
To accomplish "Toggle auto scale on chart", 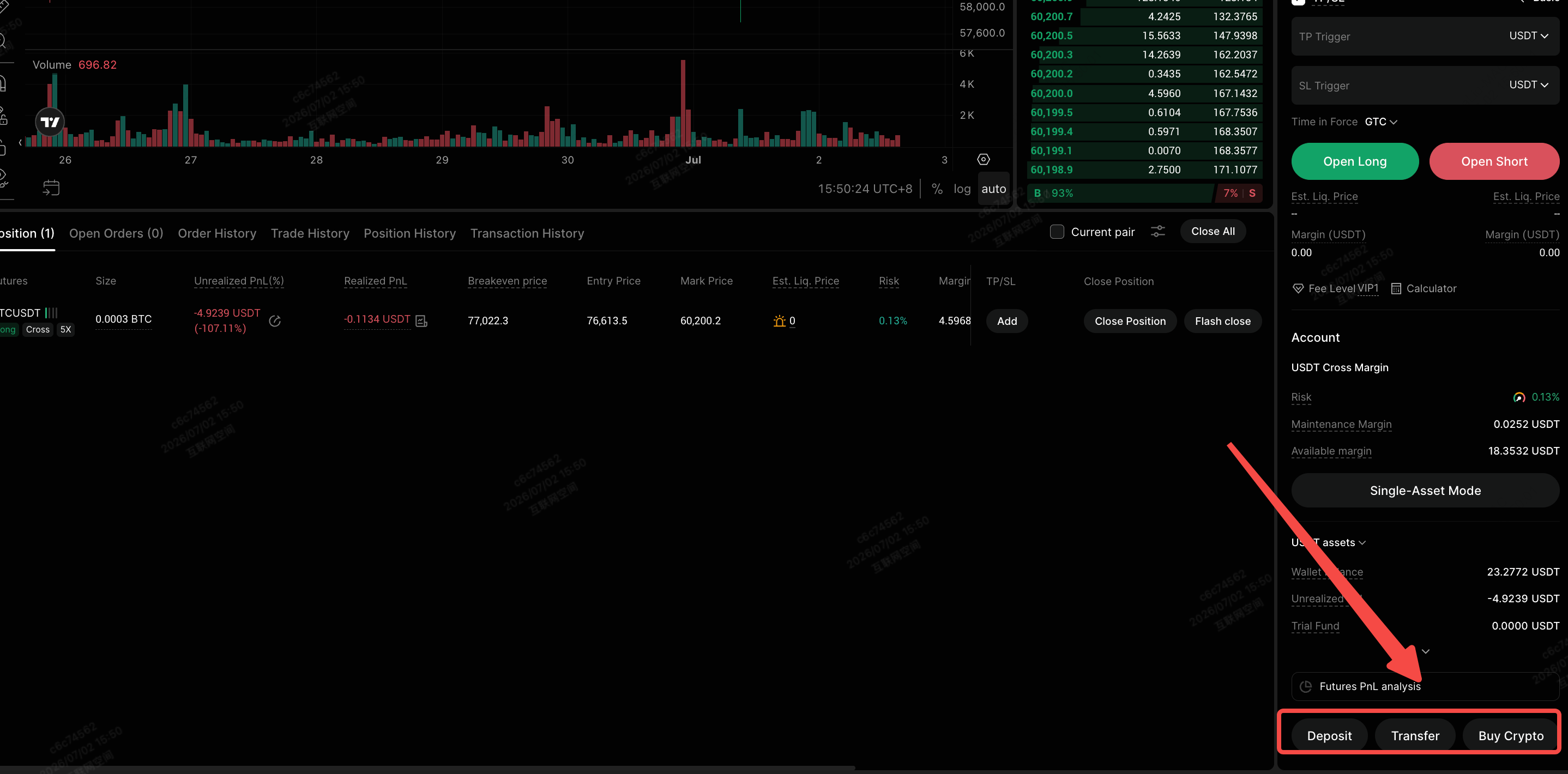I will 993,189.
